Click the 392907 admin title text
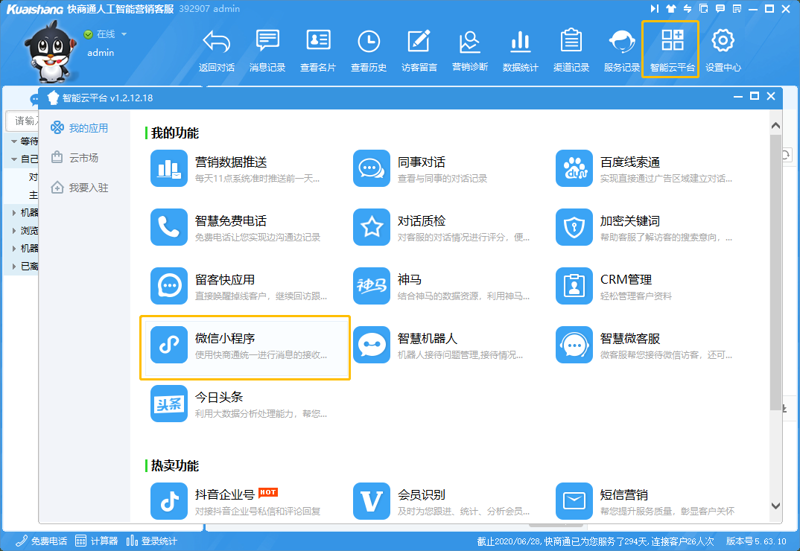This screenshot has height=551, width=800. pyautogui.click(x=209, y=9)
